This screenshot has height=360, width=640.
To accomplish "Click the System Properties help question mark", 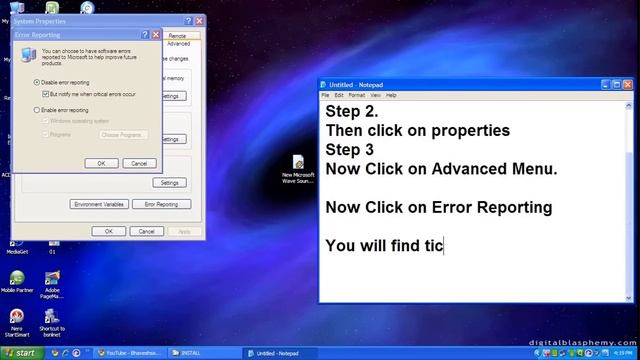I will coord(188,21).
